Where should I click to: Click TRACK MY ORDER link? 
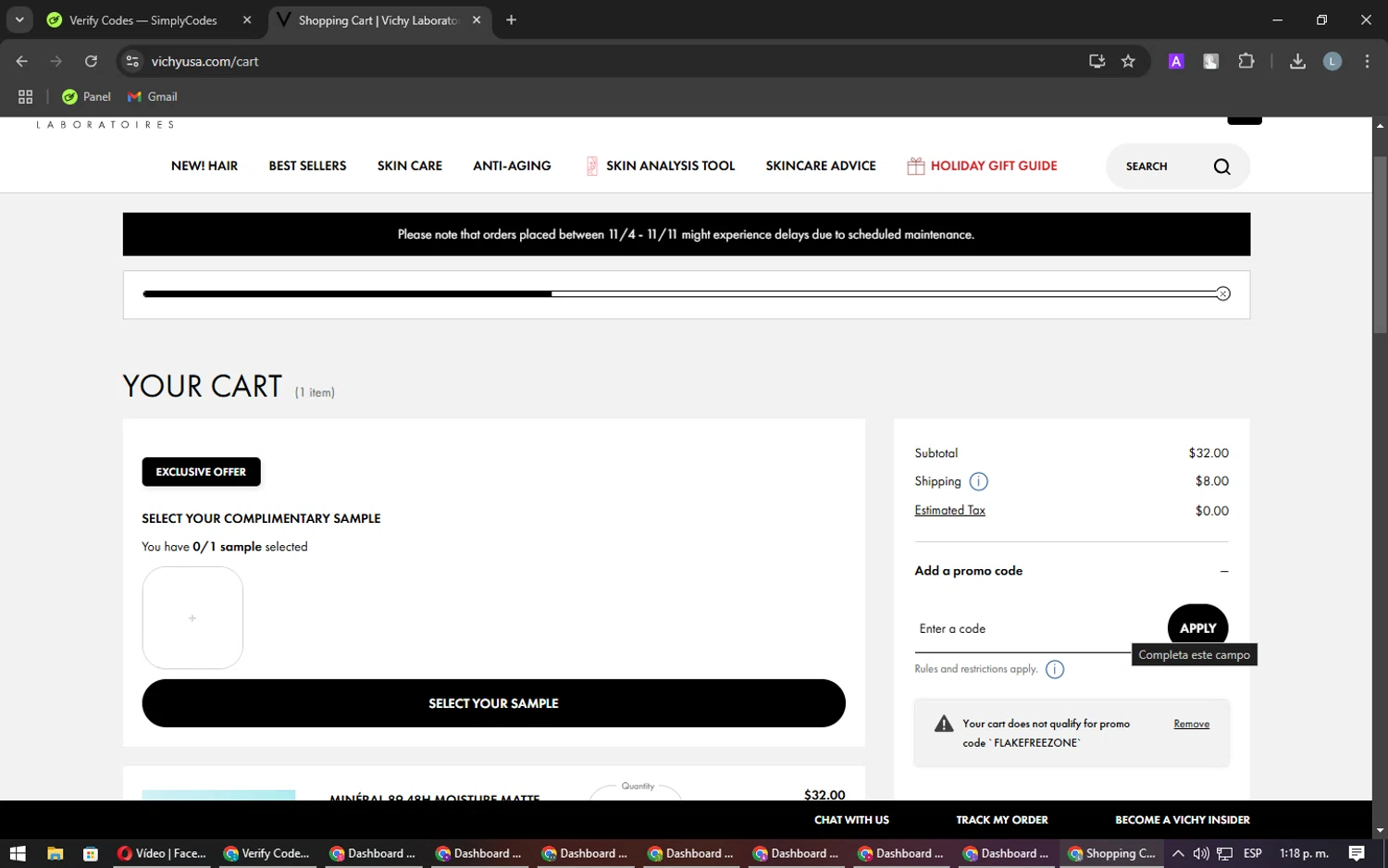tap(1002, 820)
